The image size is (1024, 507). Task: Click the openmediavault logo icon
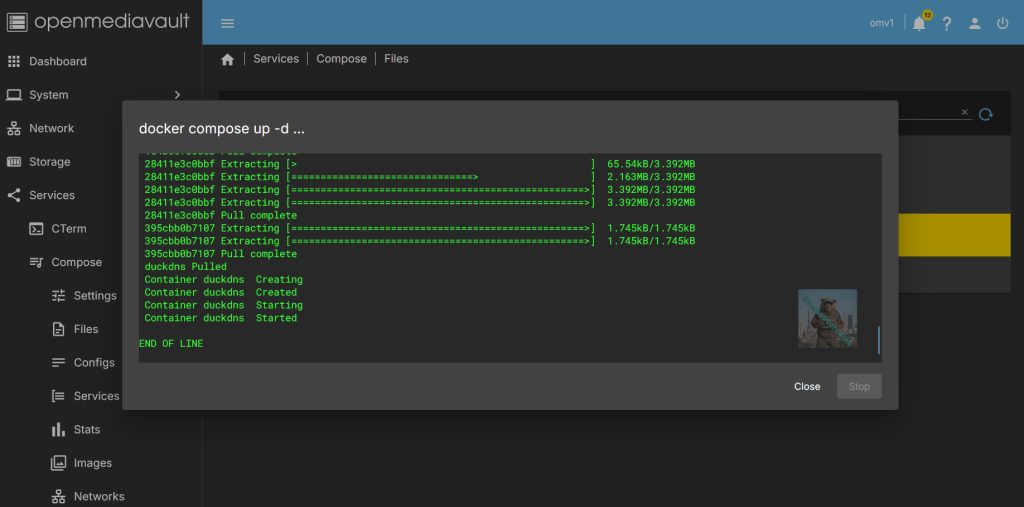click(x=17, y=22)
